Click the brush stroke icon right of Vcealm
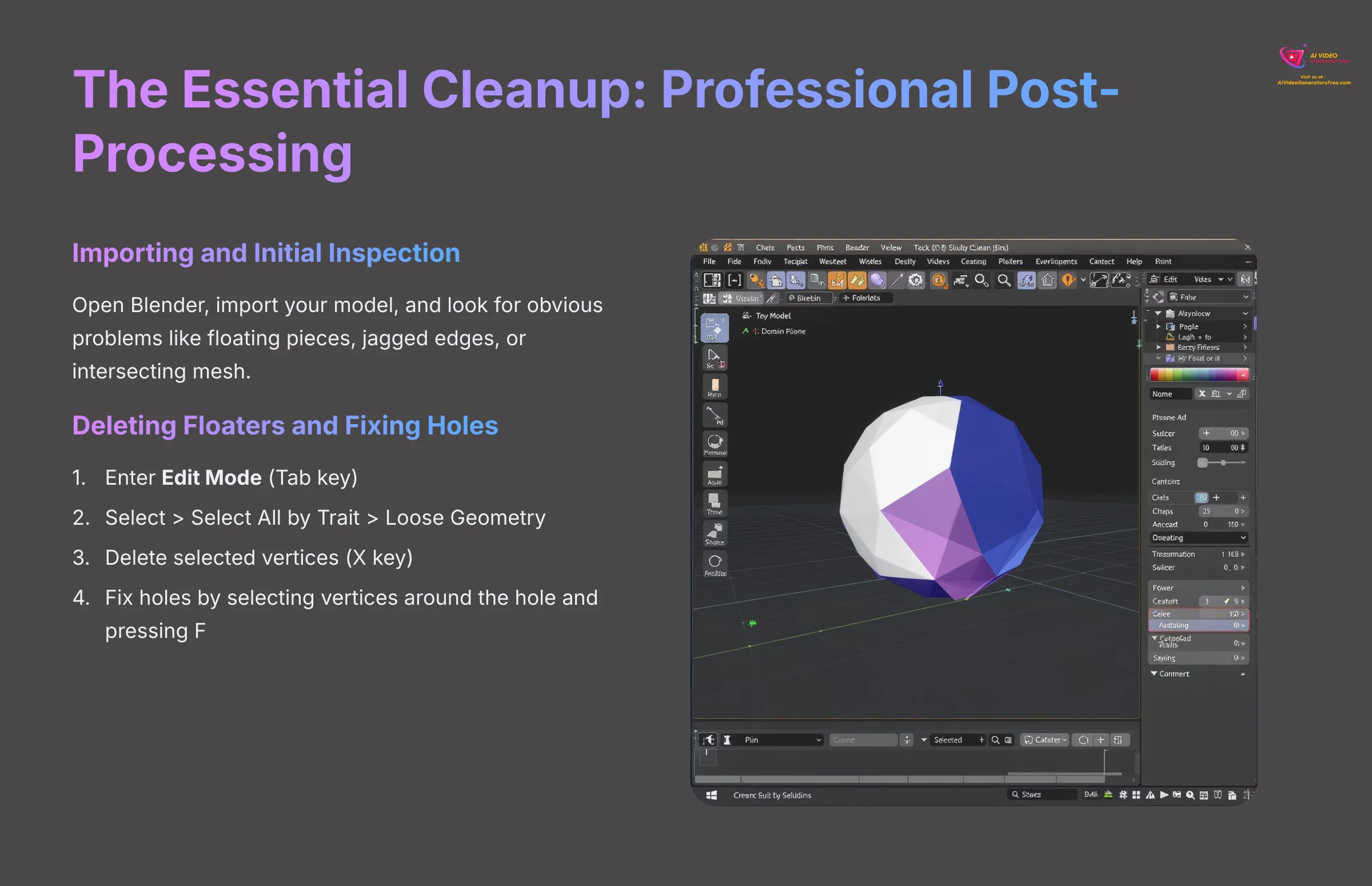This screenshot has width=1372, height=886. point(772,298)
